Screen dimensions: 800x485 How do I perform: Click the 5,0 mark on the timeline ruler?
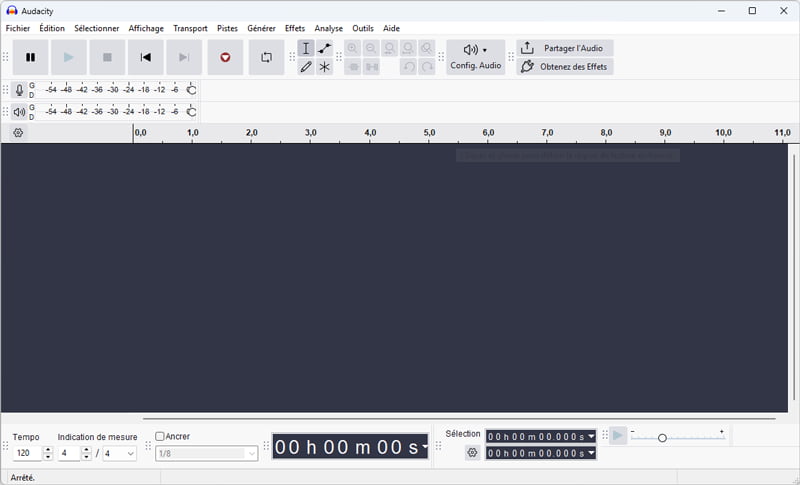[429, 133]
